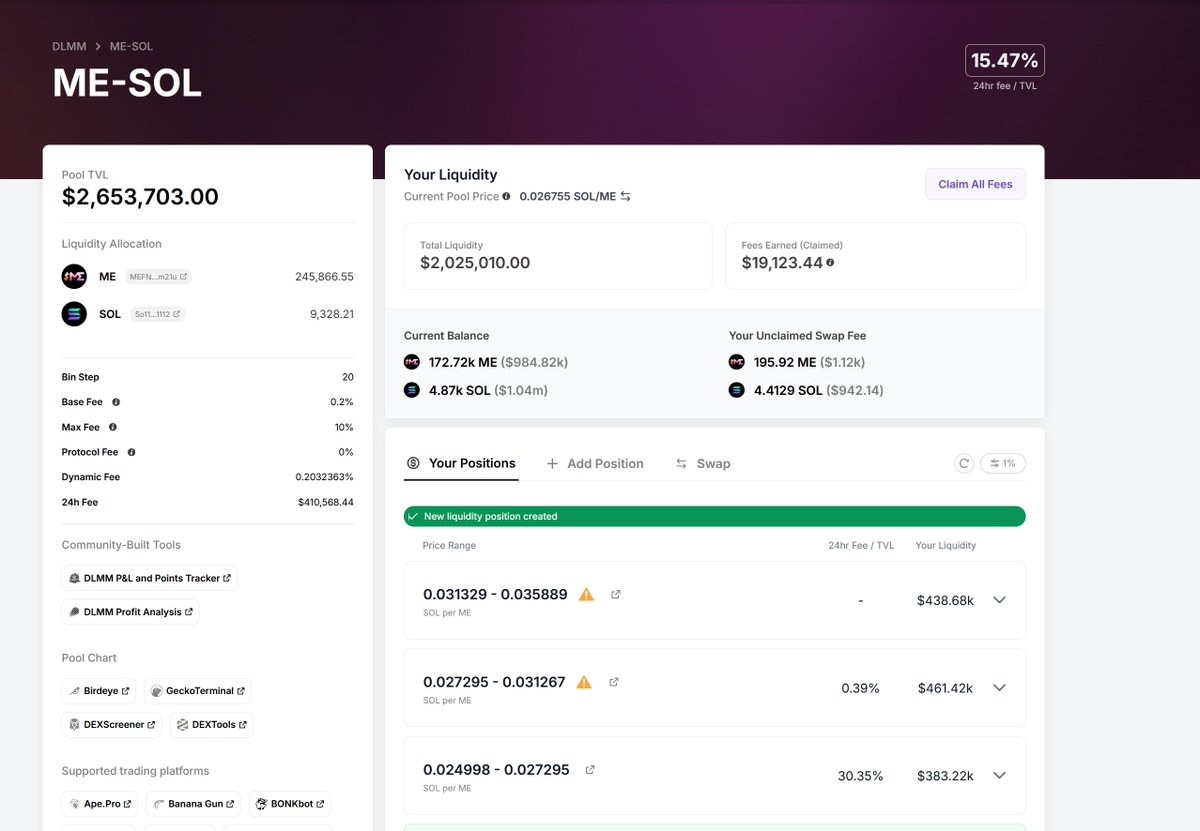1200x831 pixels.
Task: Open the 1% slippage settings button
Action: 1003,463
